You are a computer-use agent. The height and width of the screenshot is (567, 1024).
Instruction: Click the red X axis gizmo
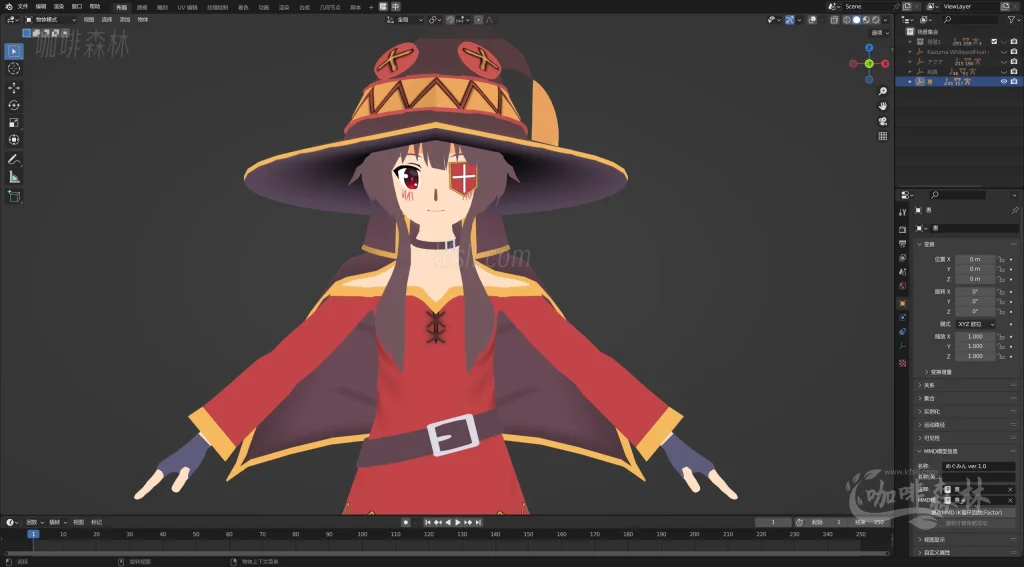(x=885, y=63)
